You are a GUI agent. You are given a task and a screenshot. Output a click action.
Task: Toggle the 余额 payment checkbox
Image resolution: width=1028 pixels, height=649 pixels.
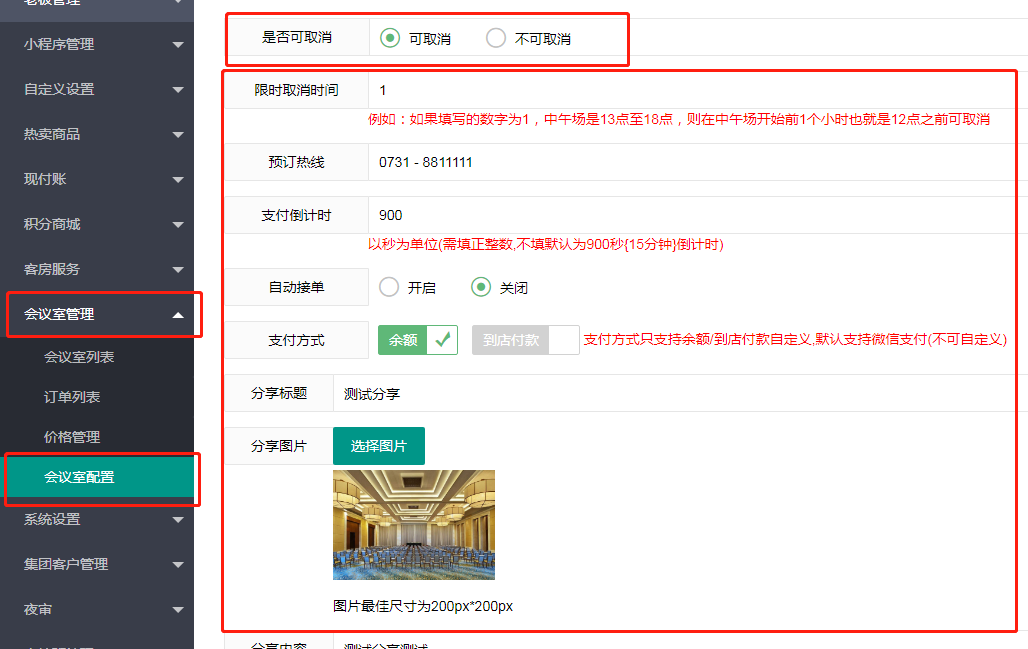pyautogui.click(x=417, y=340)
